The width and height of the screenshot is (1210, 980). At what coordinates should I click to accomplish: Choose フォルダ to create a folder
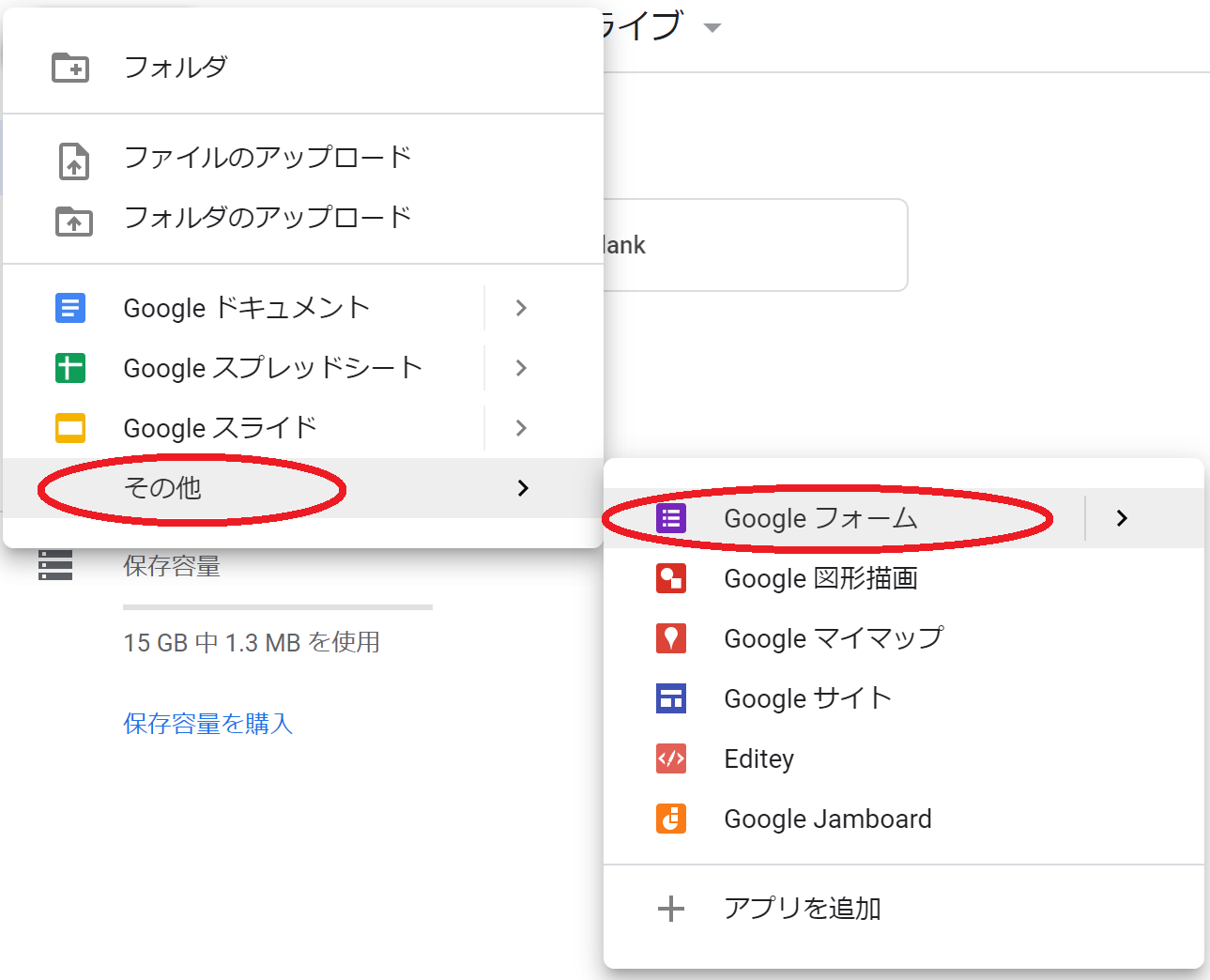pos(302,68)
